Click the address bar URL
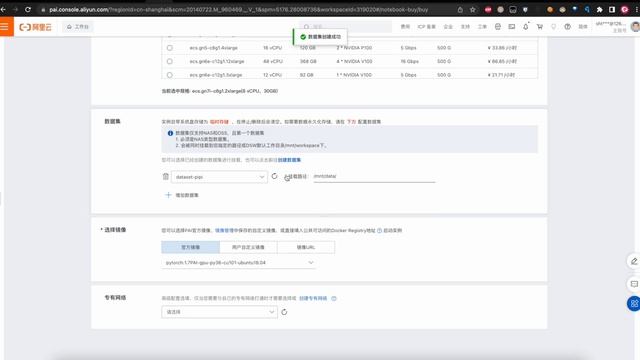This screenshot has height=360, width=640. click(x=238, y=9)
